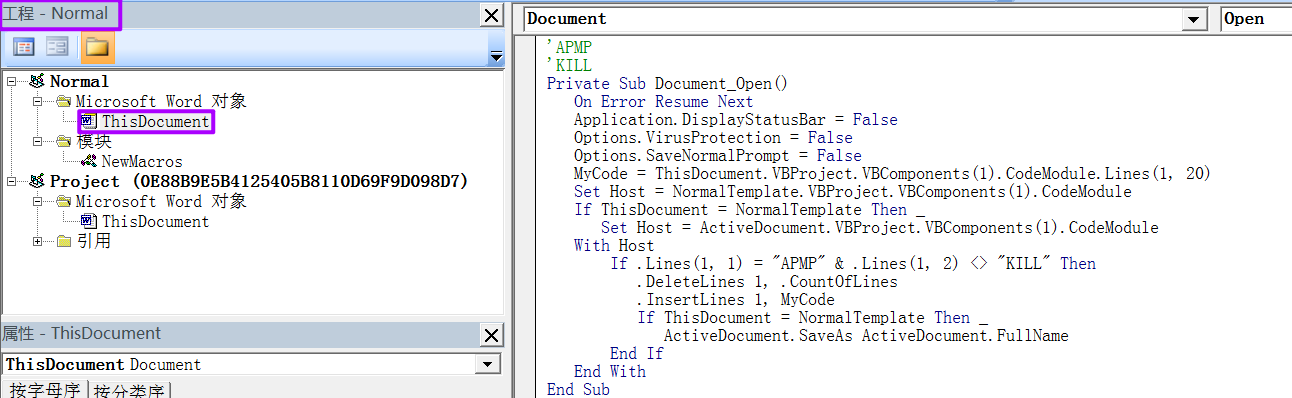The image size is (1292, 398).
Task: Click Set Host = NormalTemplate.VBProject line
Action: tap(852, 192)
